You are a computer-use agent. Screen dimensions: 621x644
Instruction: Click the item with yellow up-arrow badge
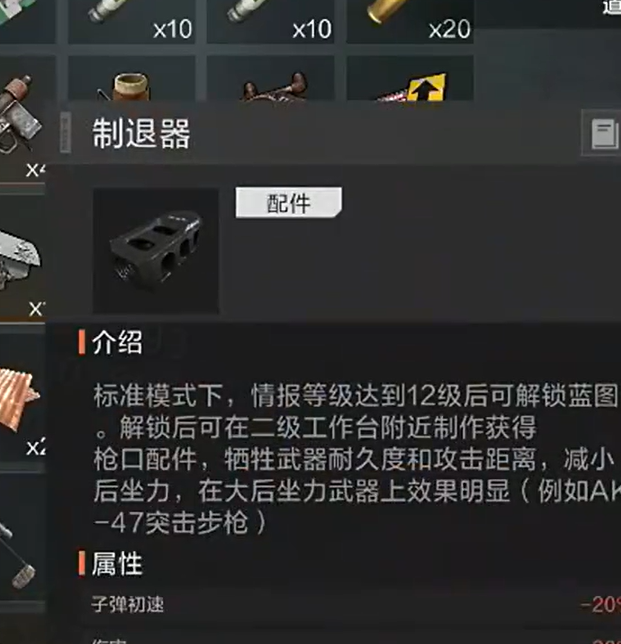point(410,78)
